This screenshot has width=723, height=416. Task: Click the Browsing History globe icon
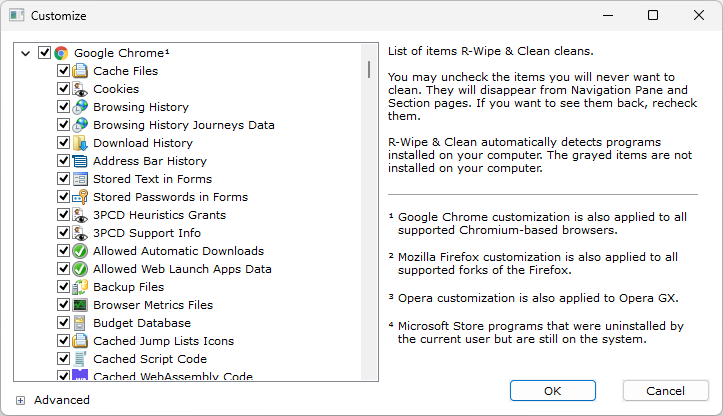coord(80,107)
